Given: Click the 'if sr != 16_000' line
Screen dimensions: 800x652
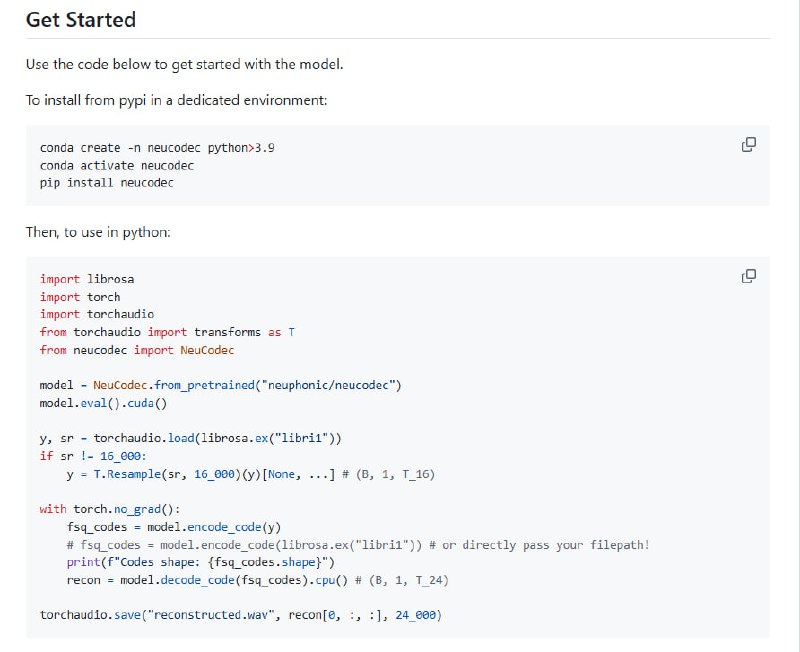Looking at the screenshot, I should click(92, 456).
